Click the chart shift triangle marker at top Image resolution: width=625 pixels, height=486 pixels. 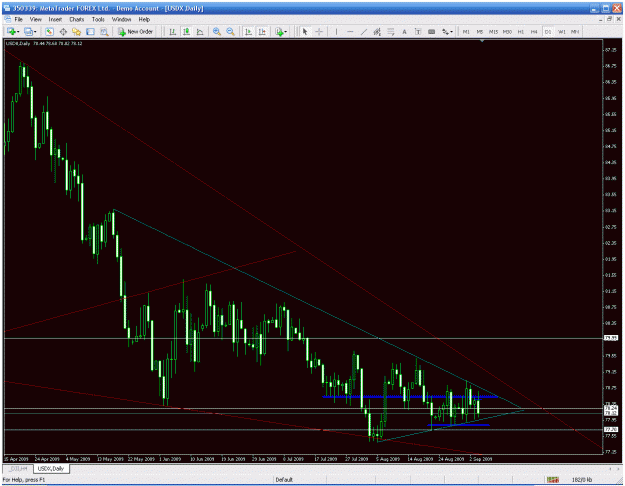click(x=482, y=41)
